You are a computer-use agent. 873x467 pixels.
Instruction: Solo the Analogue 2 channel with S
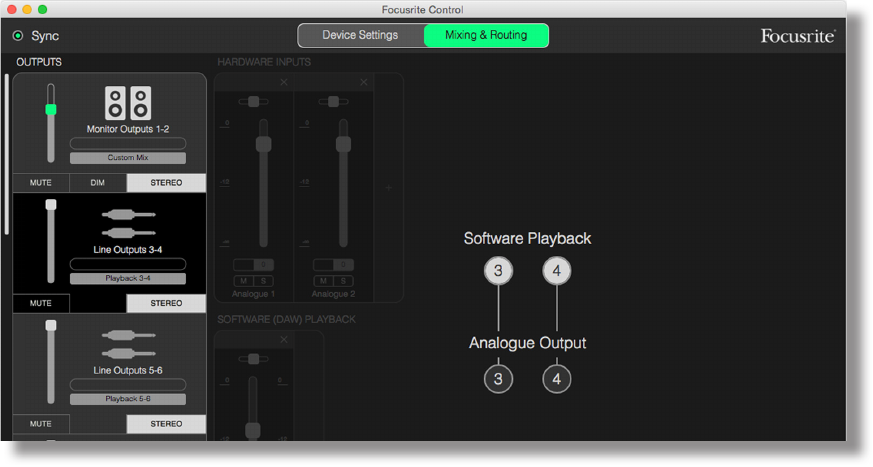(x=344, y=281)
